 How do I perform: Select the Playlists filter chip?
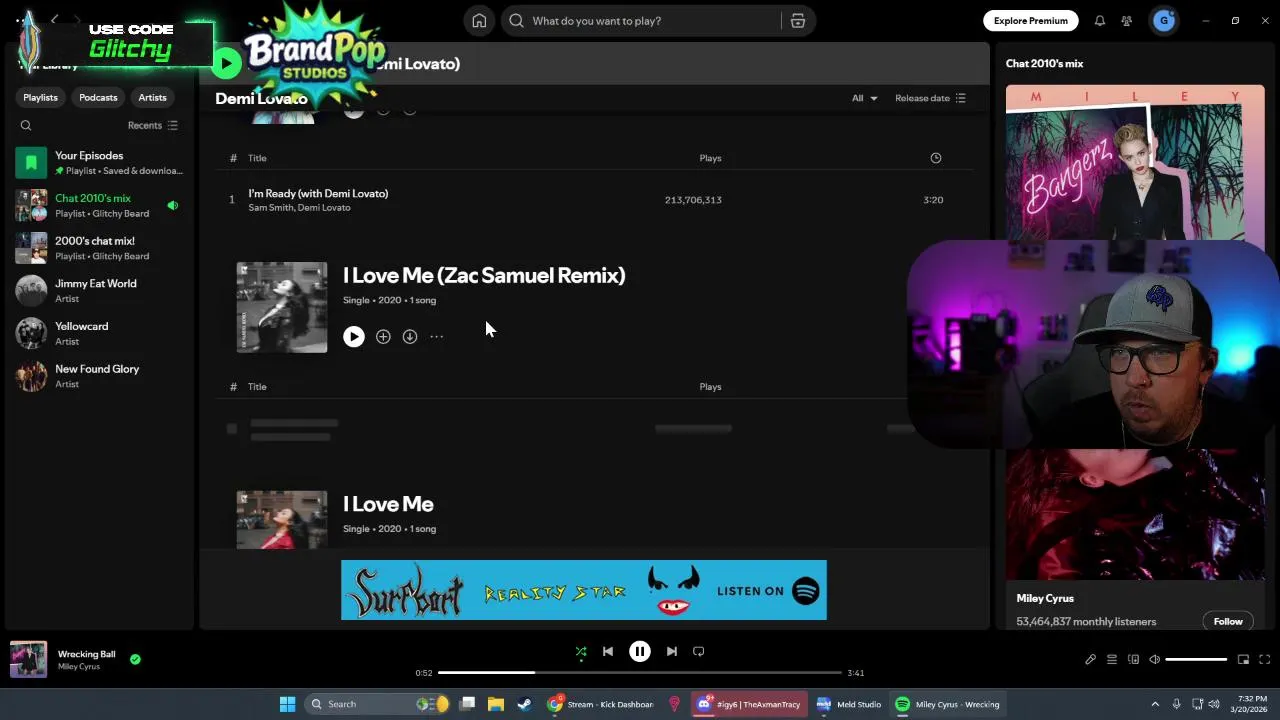click(x=40, y=97)
